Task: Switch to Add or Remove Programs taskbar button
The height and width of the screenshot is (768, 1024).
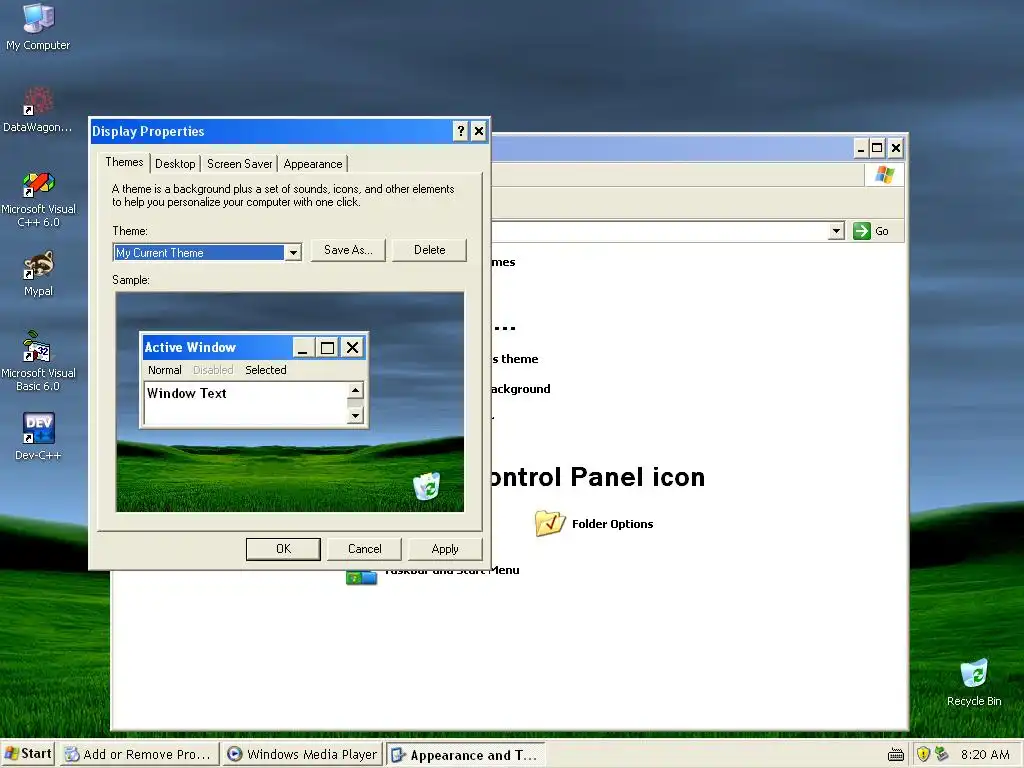Action: tap(139, 754)
